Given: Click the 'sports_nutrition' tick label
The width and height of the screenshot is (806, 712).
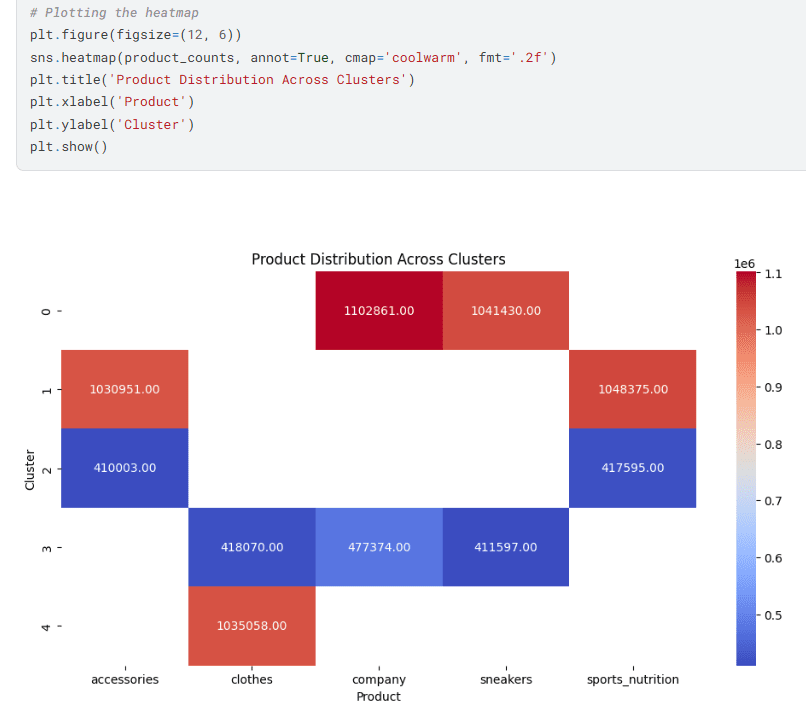Looking at the screenshot, I should [632, 680].
